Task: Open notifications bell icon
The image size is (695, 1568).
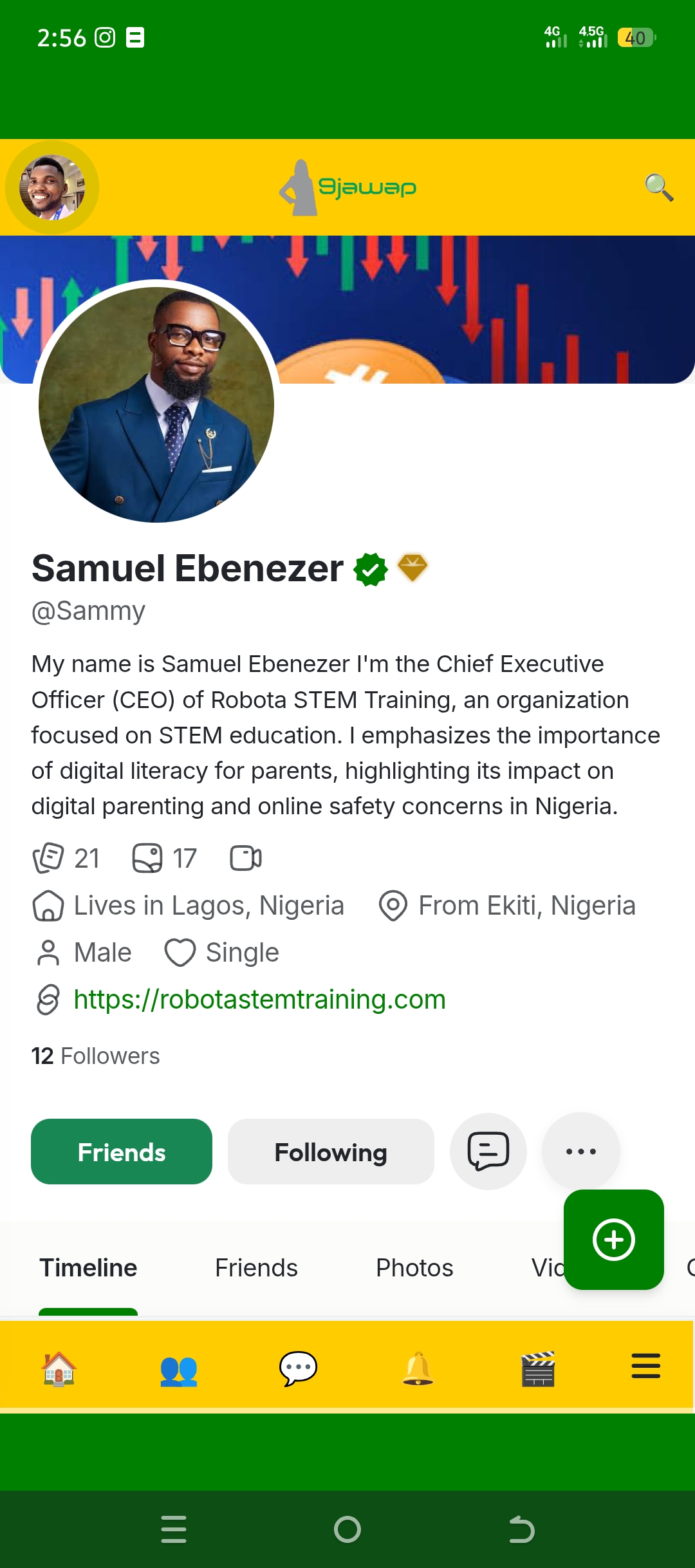Action: click(418, 1368)
